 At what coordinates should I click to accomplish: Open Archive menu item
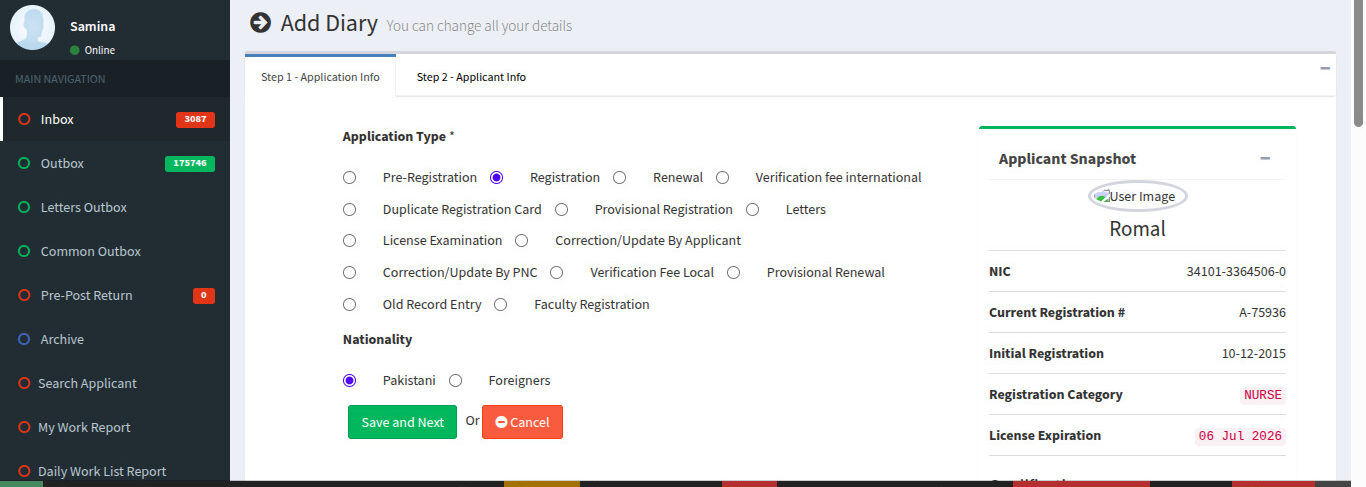tap(115, 339)
